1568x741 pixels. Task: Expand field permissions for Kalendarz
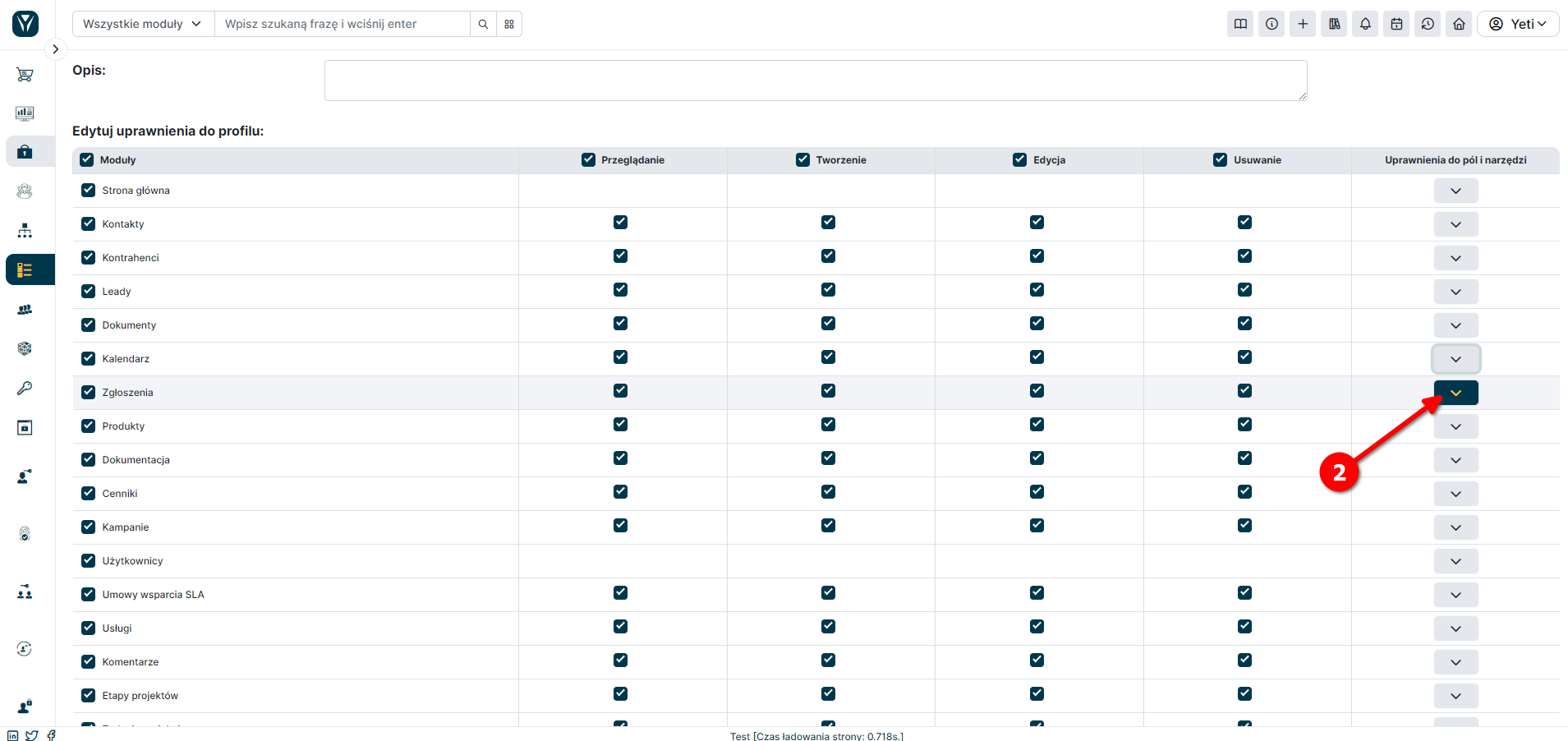1455,359
